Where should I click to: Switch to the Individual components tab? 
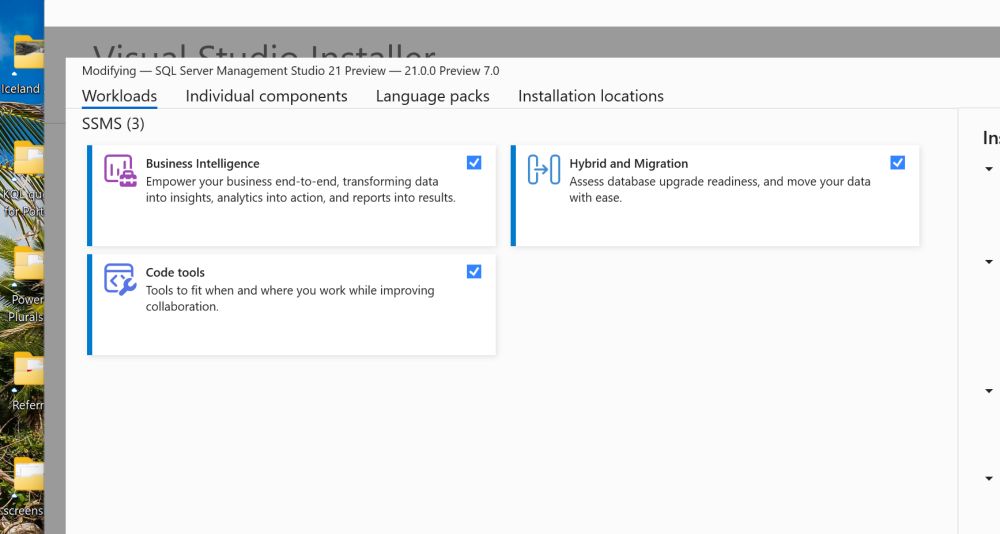(266, 96)
